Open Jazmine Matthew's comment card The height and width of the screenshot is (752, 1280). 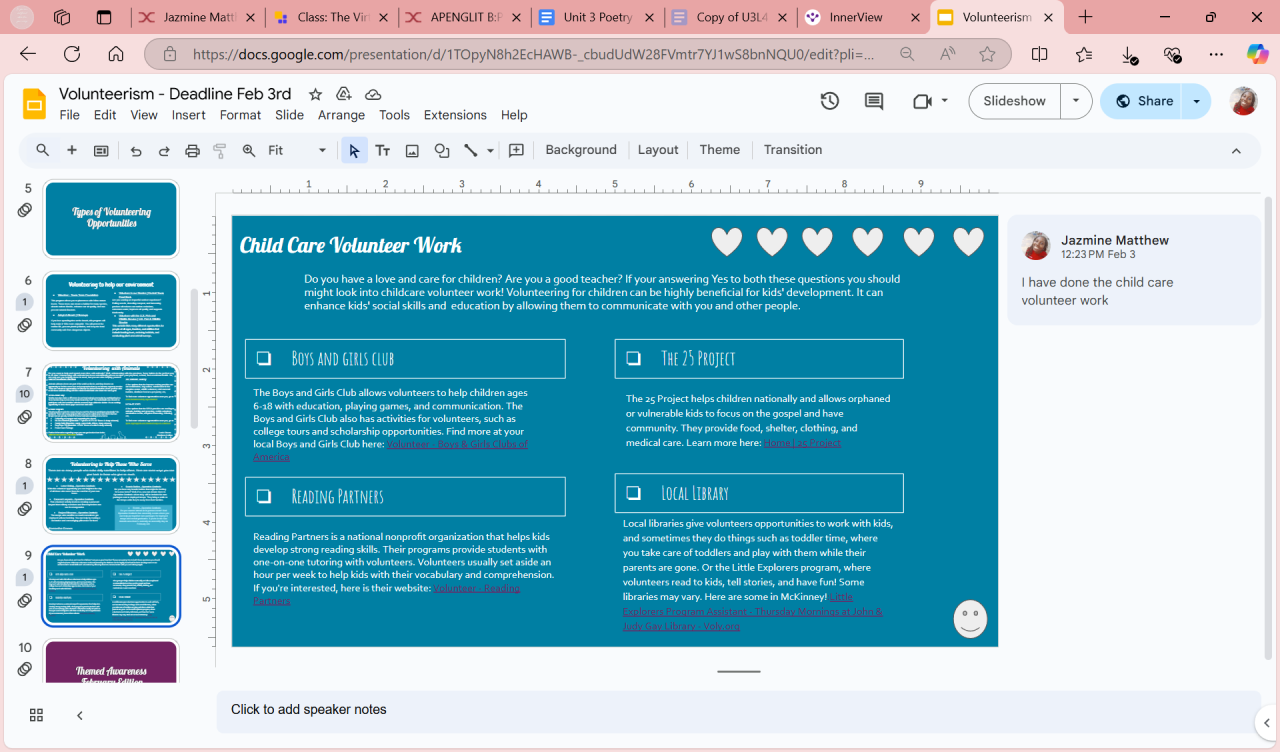(x=1134, y=270)
